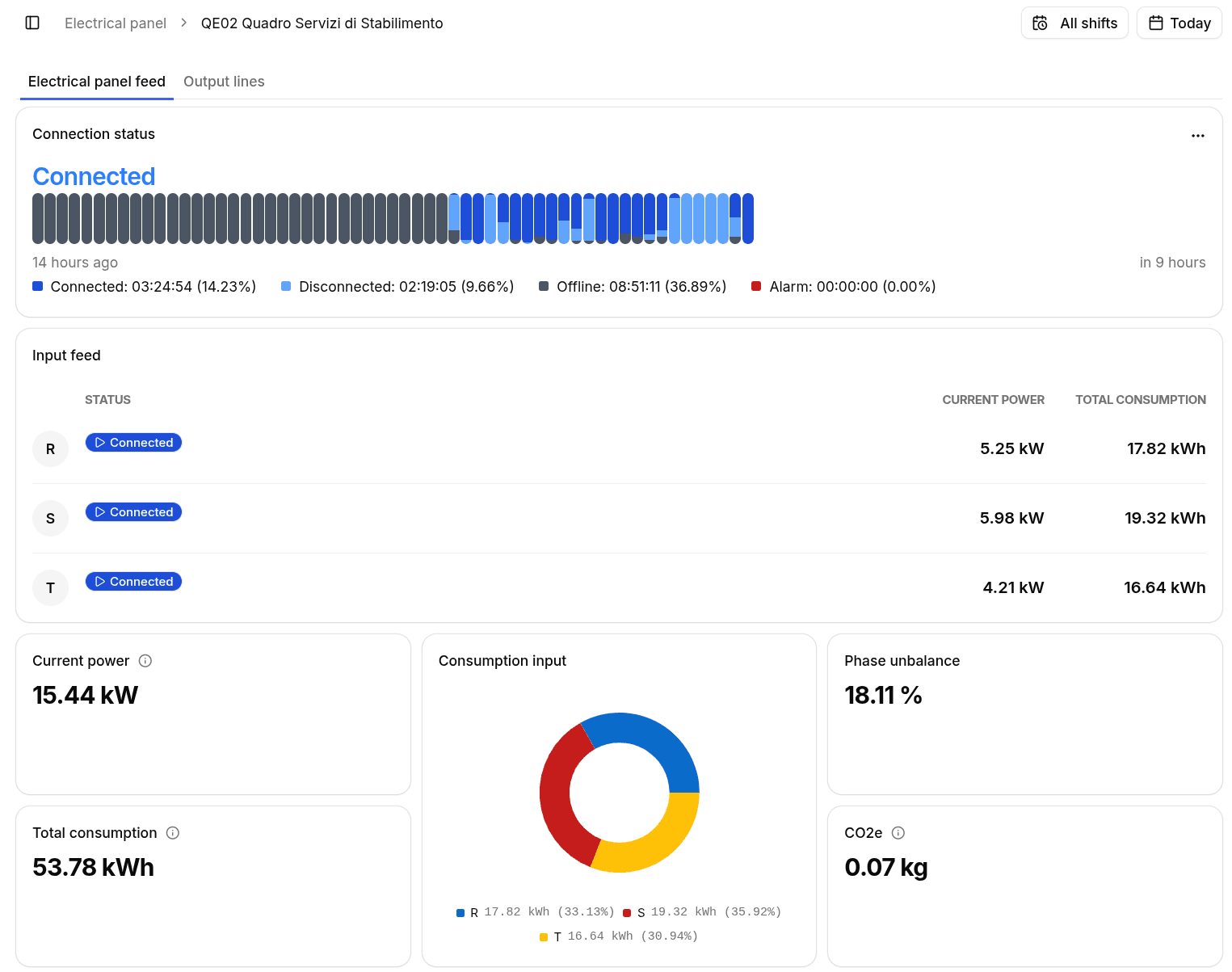
Task: Click the R phase circle icon
Action: pyautogui.click(x=50, y=448)
